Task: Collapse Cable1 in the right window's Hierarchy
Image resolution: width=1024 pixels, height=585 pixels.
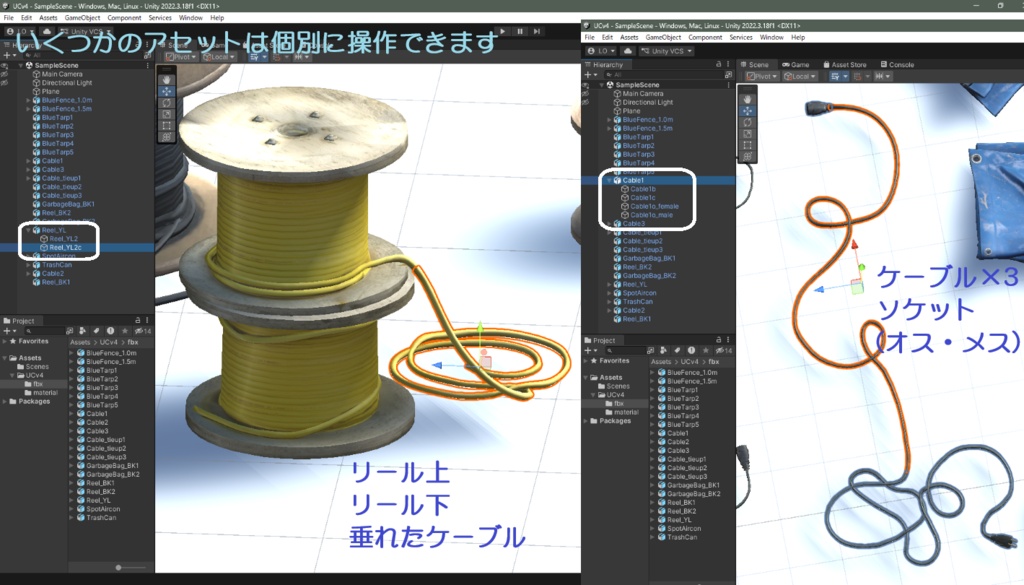Action: tap(609, 180)
